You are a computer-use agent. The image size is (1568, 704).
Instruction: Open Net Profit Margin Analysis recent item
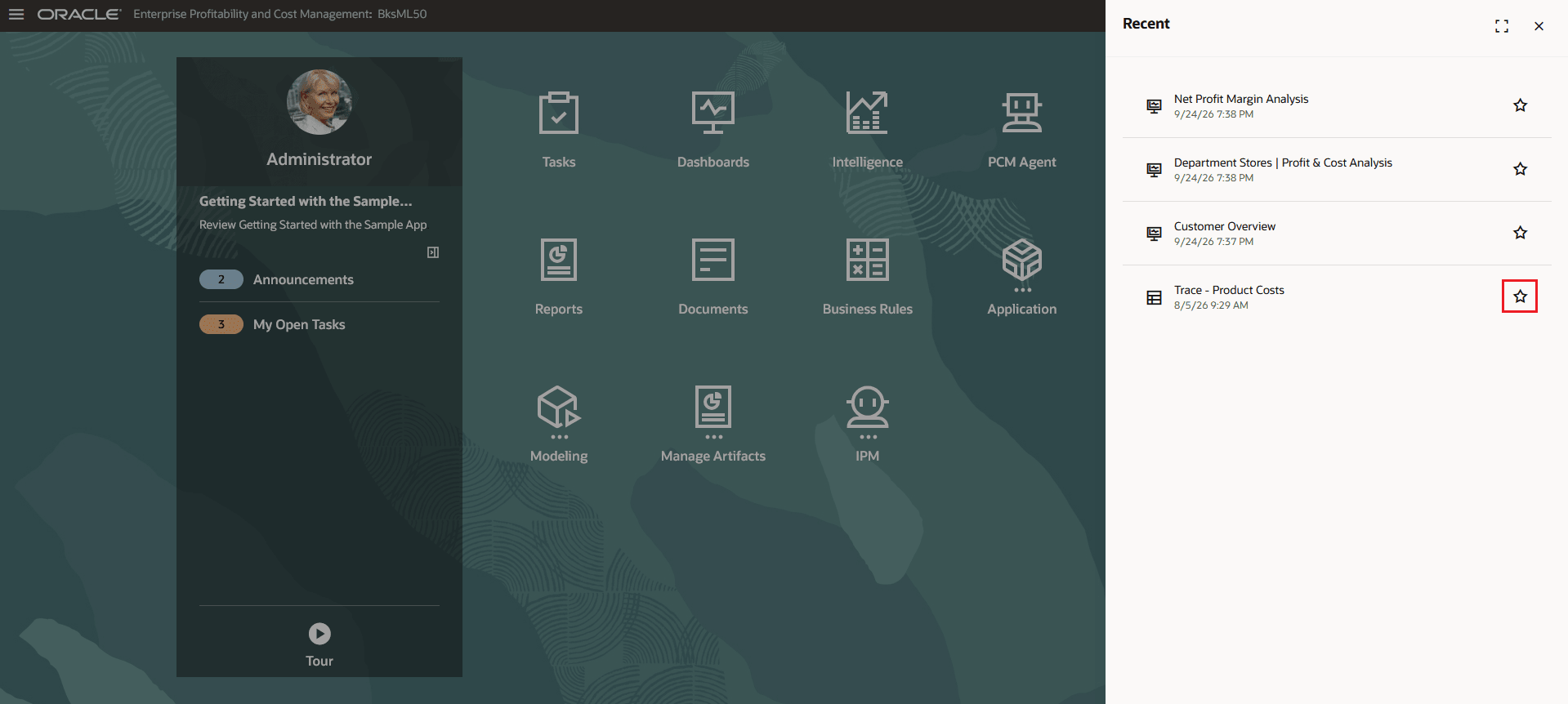tap(1241, 99)
